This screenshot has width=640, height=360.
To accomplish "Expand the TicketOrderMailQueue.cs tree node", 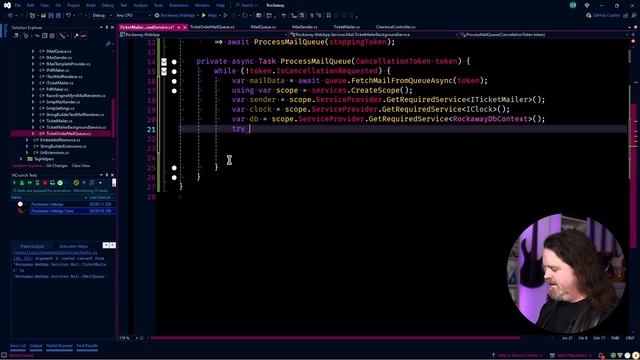I will pyautogui.click(x=33, y=133).
